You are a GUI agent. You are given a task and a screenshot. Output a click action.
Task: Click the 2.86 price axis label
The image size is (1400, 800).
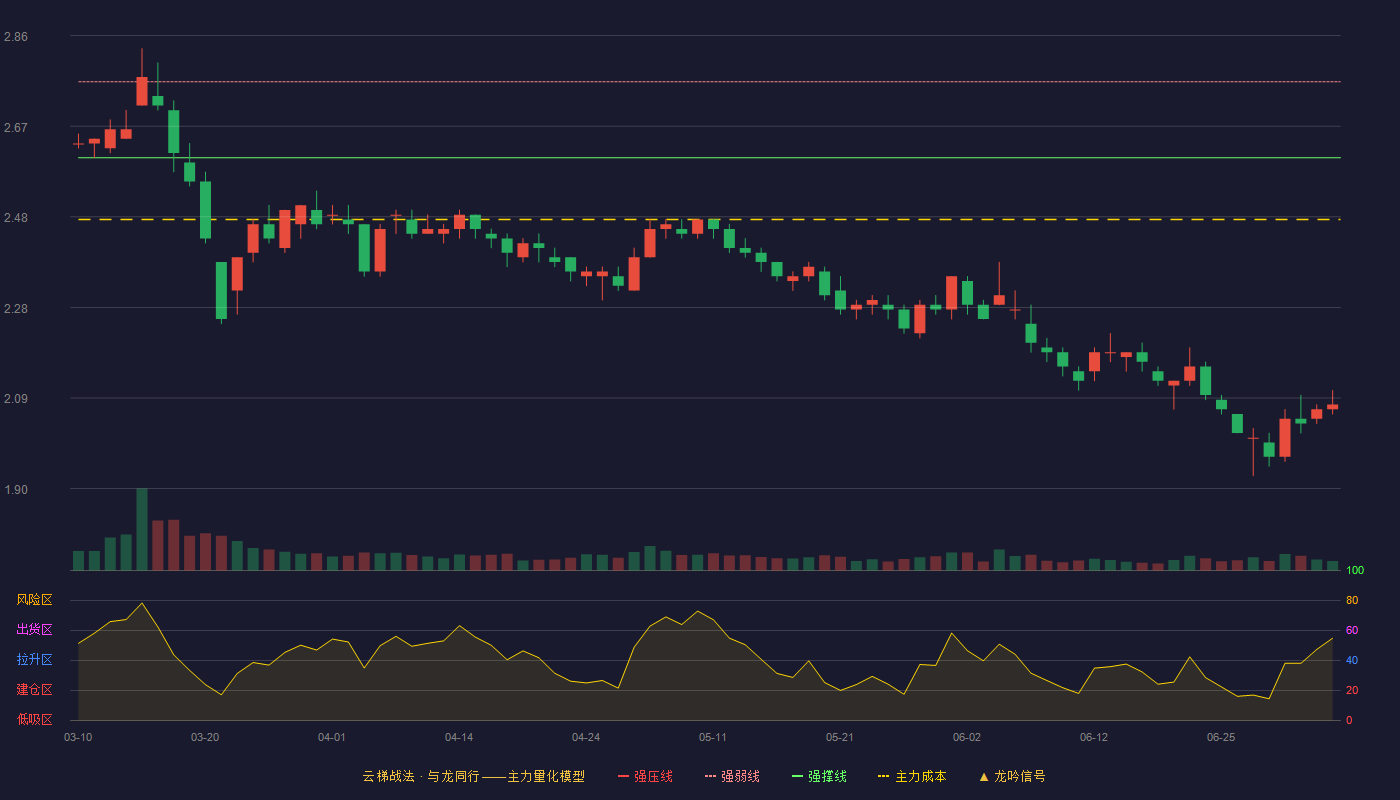[x=16, y=37]
